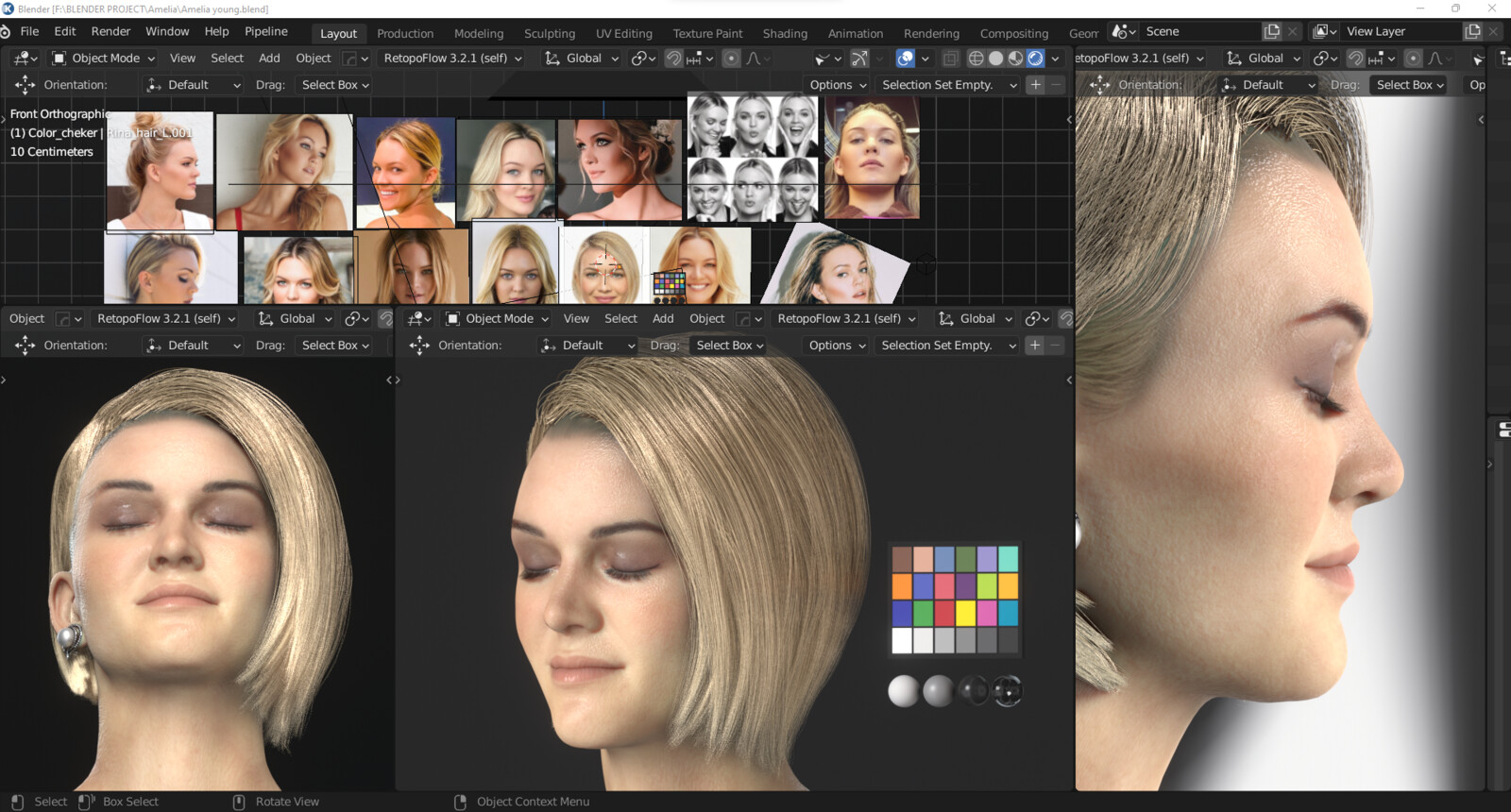Expand the shading options dropdown
The image size is (1511, 812).
pos(1055,58)
